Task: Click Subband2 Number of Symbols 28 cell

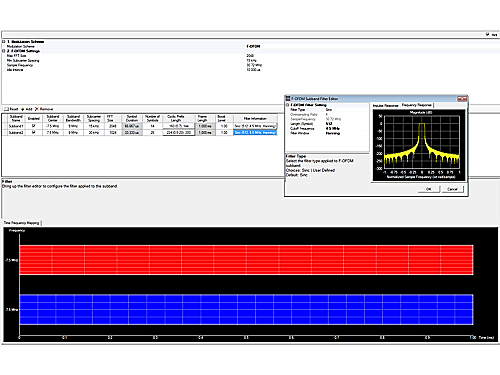Action: (x=152, y=132)
